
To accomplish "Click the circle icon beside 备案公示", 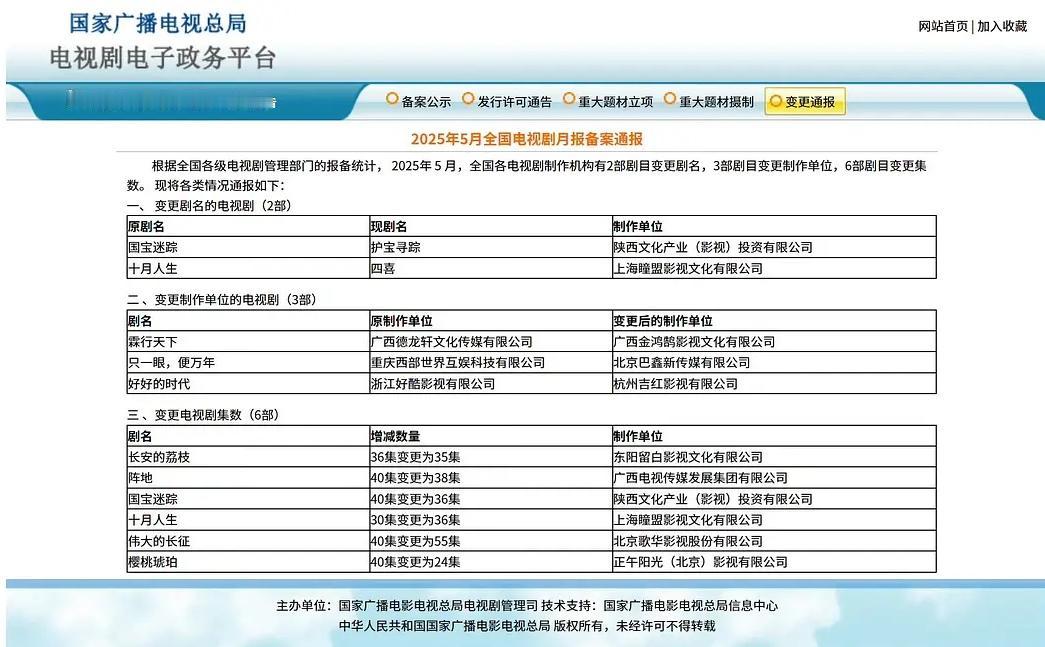I will tap(392, 99).
